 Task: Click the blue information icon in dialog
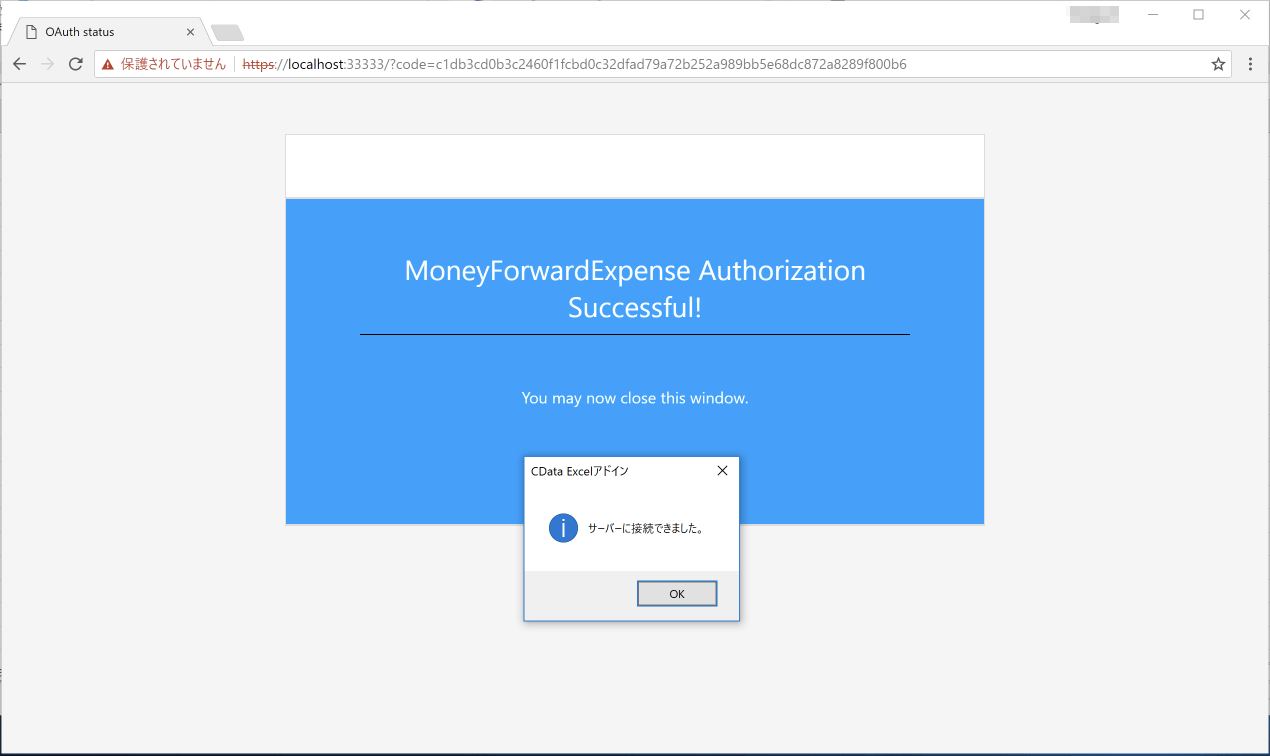click(x=563, y=528)
